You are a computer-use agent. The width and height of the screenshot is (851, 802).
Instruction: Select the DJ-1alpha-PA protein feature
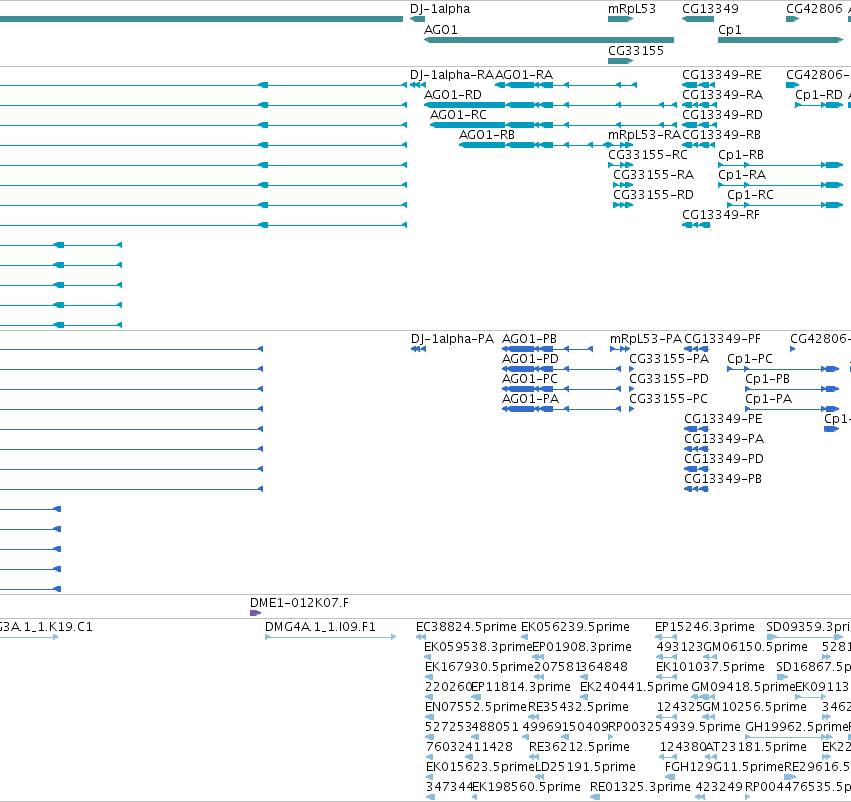418,349
